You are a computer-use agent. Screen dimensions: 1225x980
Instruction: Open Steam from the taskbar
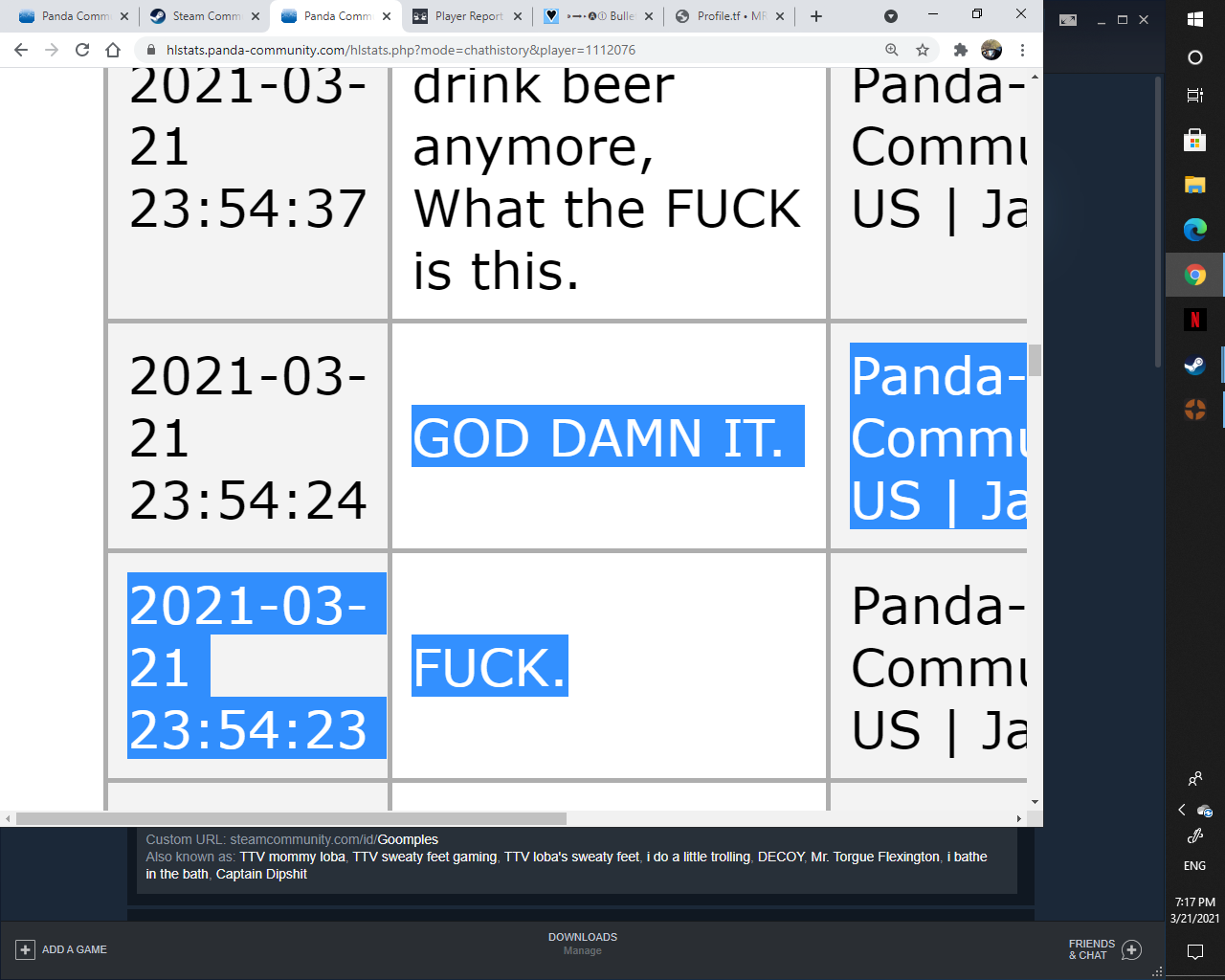tap(1194, 365)
